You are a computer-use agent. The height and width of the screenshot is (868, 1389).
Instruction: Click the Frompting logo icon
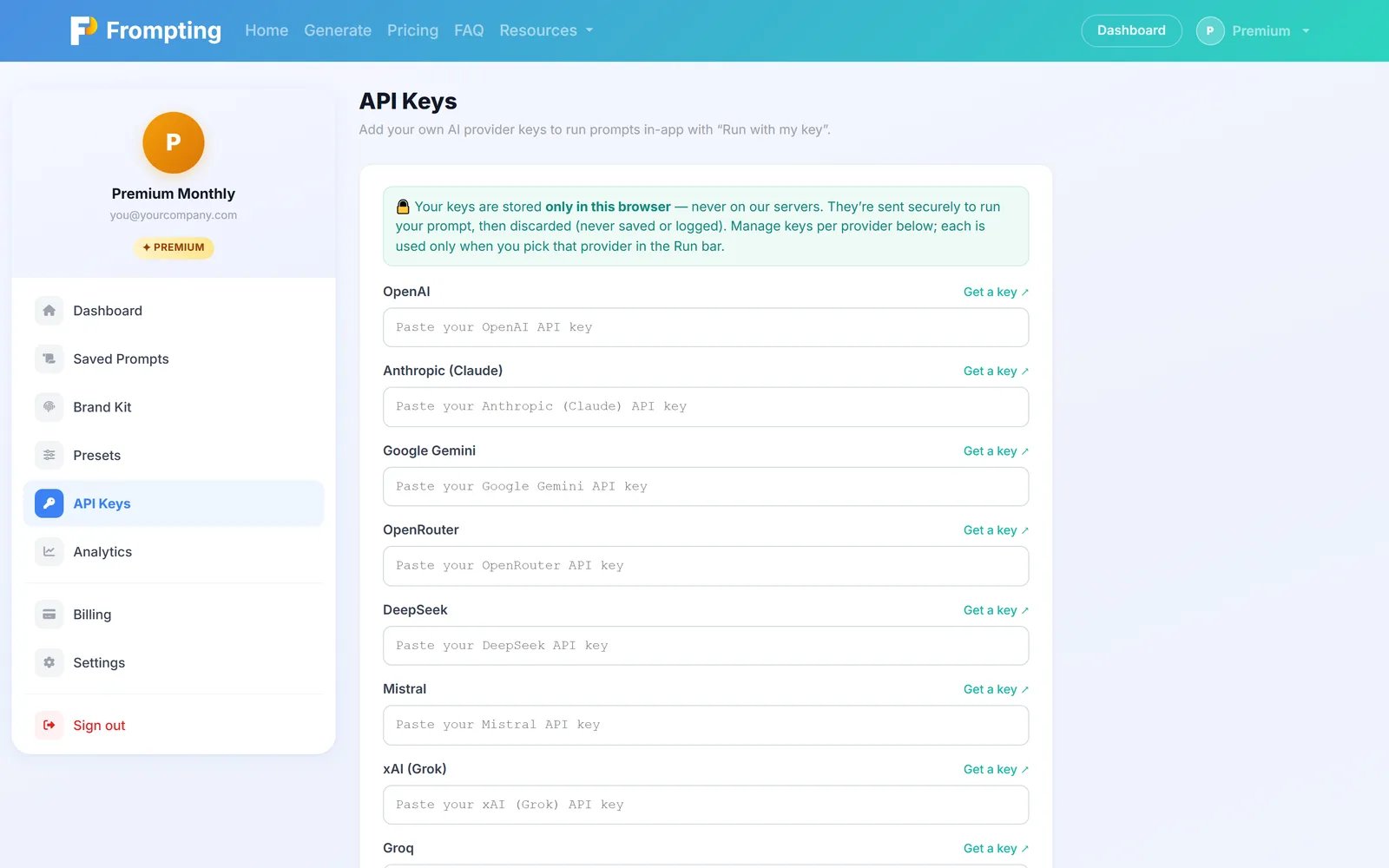[83, 30]
